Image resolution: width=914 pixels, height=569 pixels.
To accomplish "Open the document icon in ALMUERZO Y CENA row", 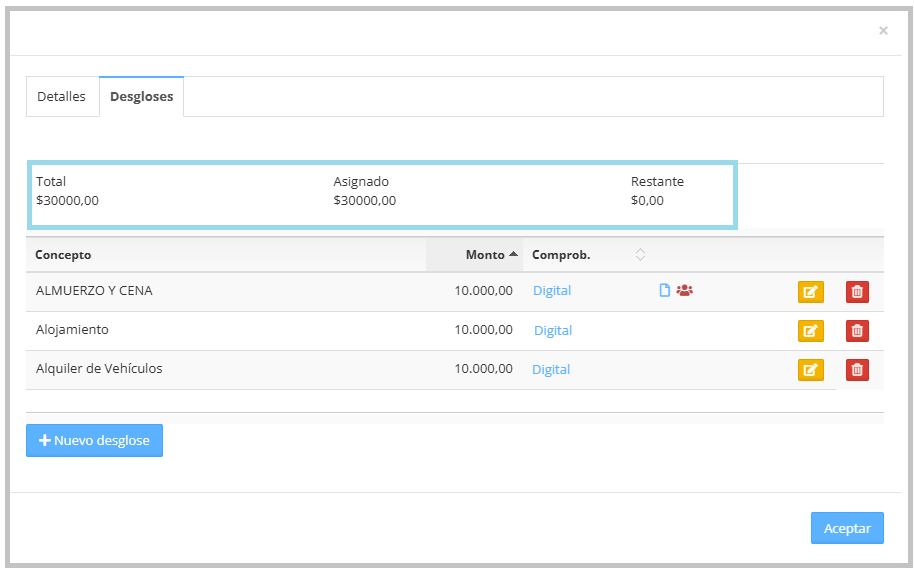I will pos(664,291).
